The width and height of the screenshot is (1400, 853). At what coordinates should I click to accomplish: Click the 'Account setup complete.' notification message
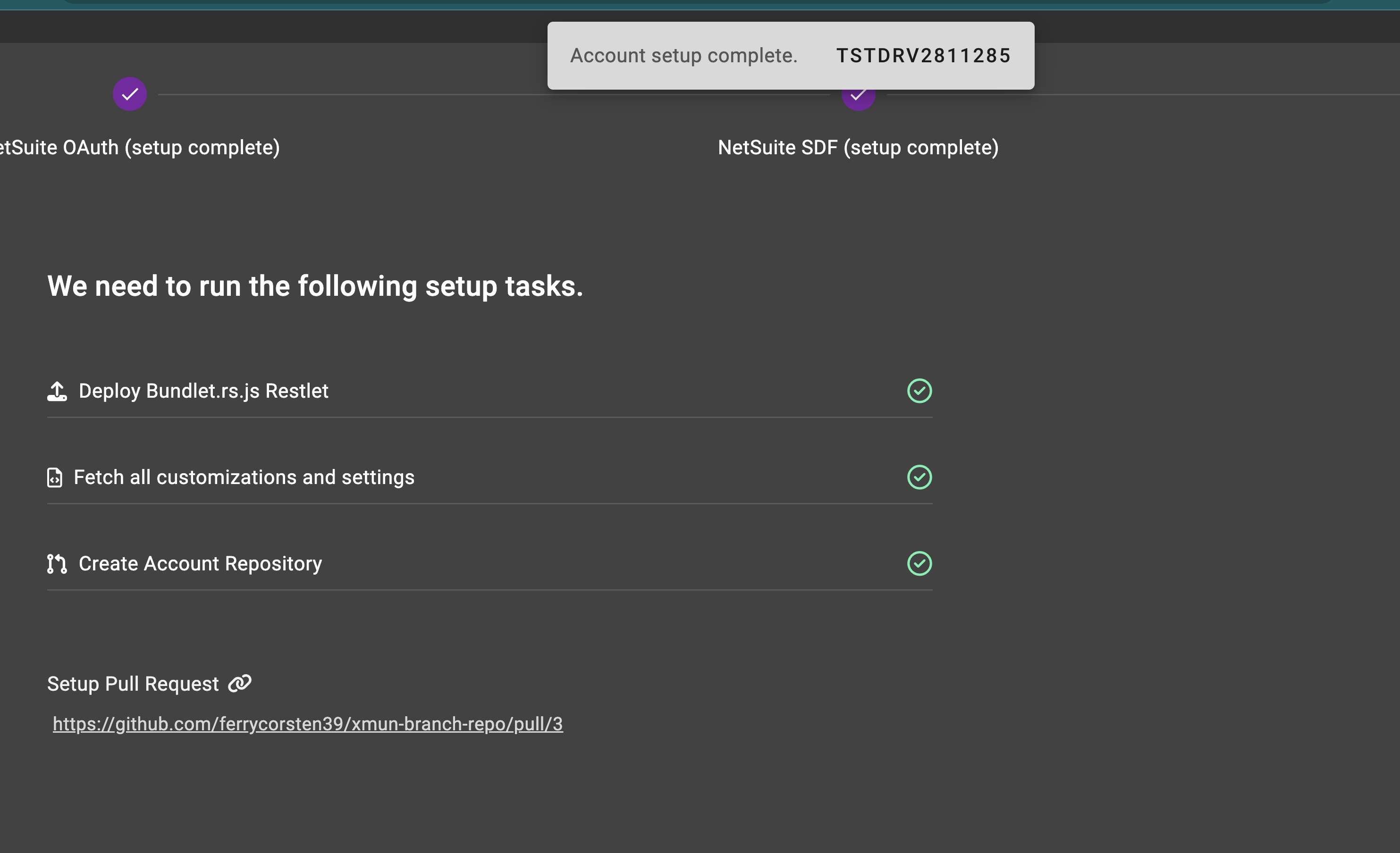click(x=684, y=56)
